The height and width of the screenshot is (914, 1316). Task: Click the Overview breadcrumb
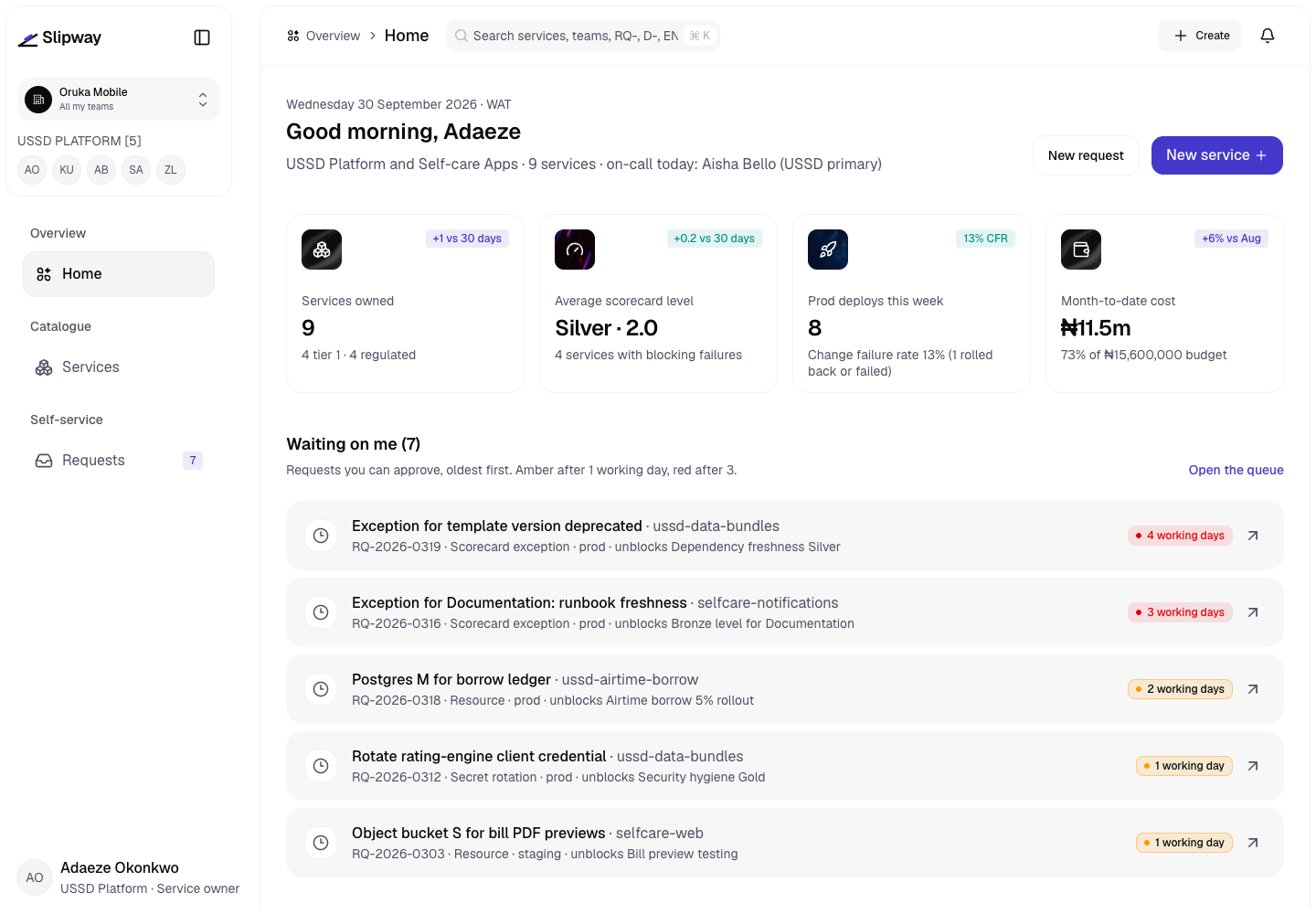[324, 36]
